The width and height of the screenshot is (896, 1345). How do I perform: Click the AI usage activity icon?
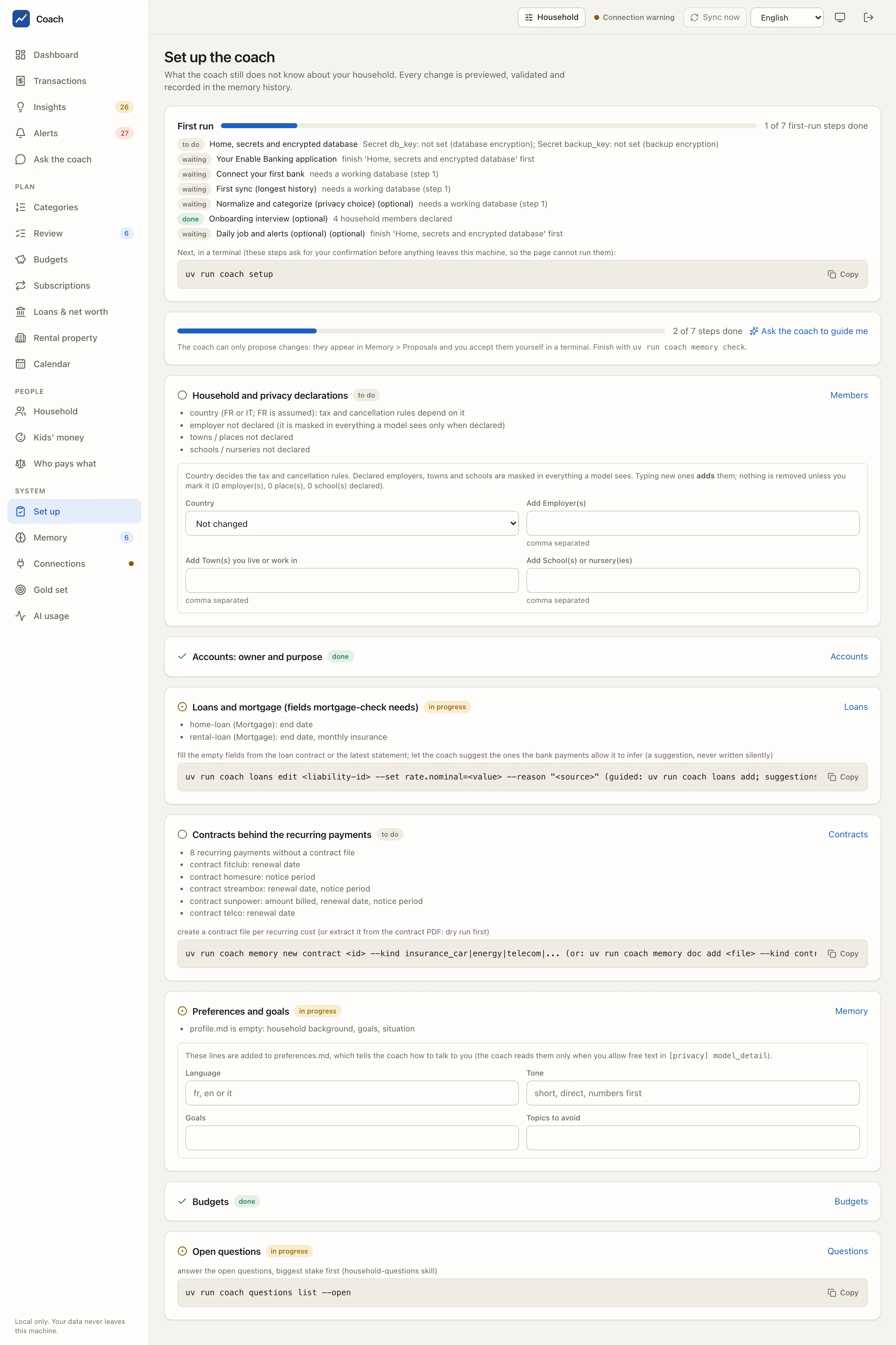click(21, 616)
